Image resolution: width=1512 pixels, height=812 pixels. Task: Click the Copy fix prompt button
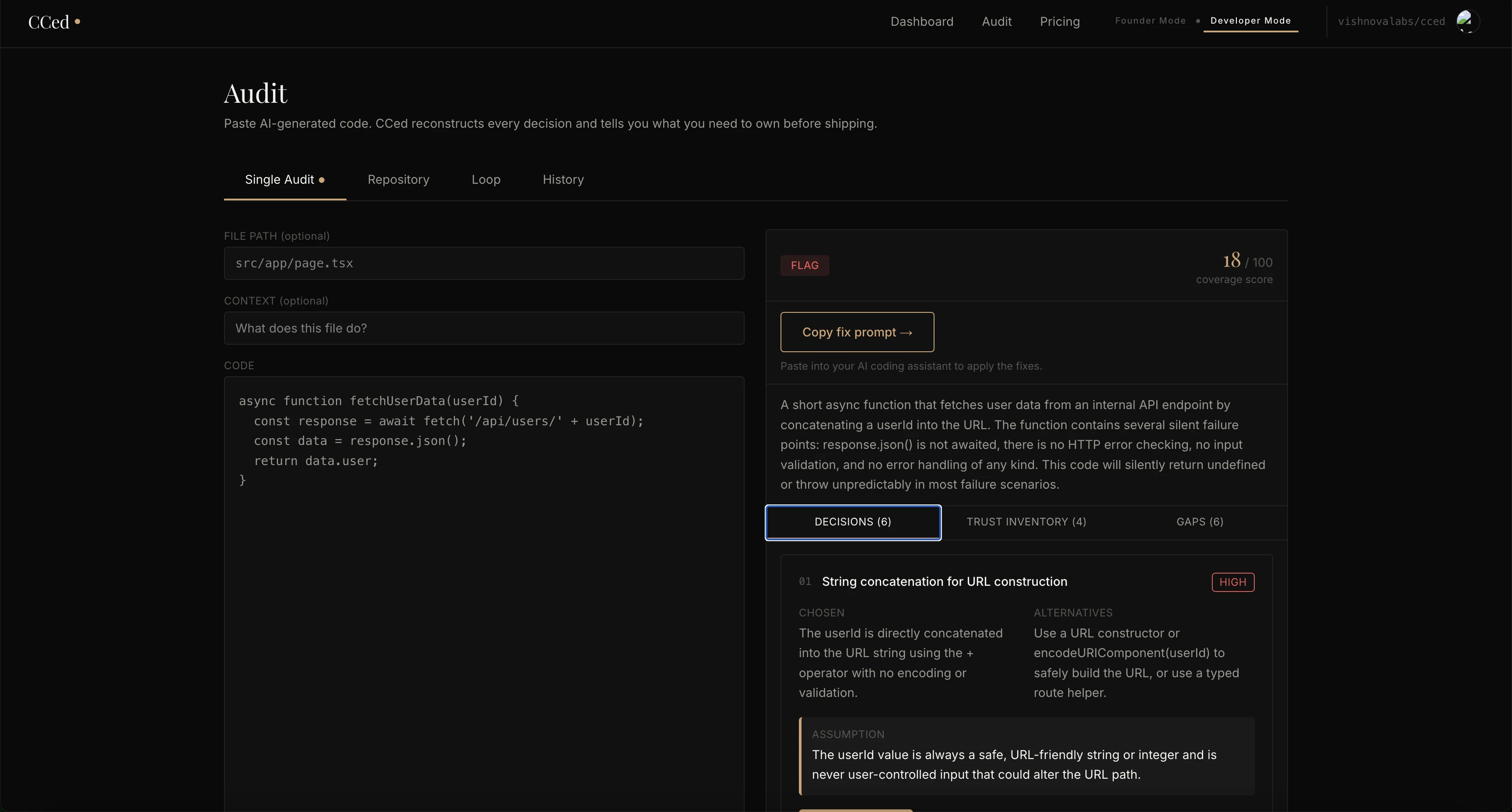857,332
